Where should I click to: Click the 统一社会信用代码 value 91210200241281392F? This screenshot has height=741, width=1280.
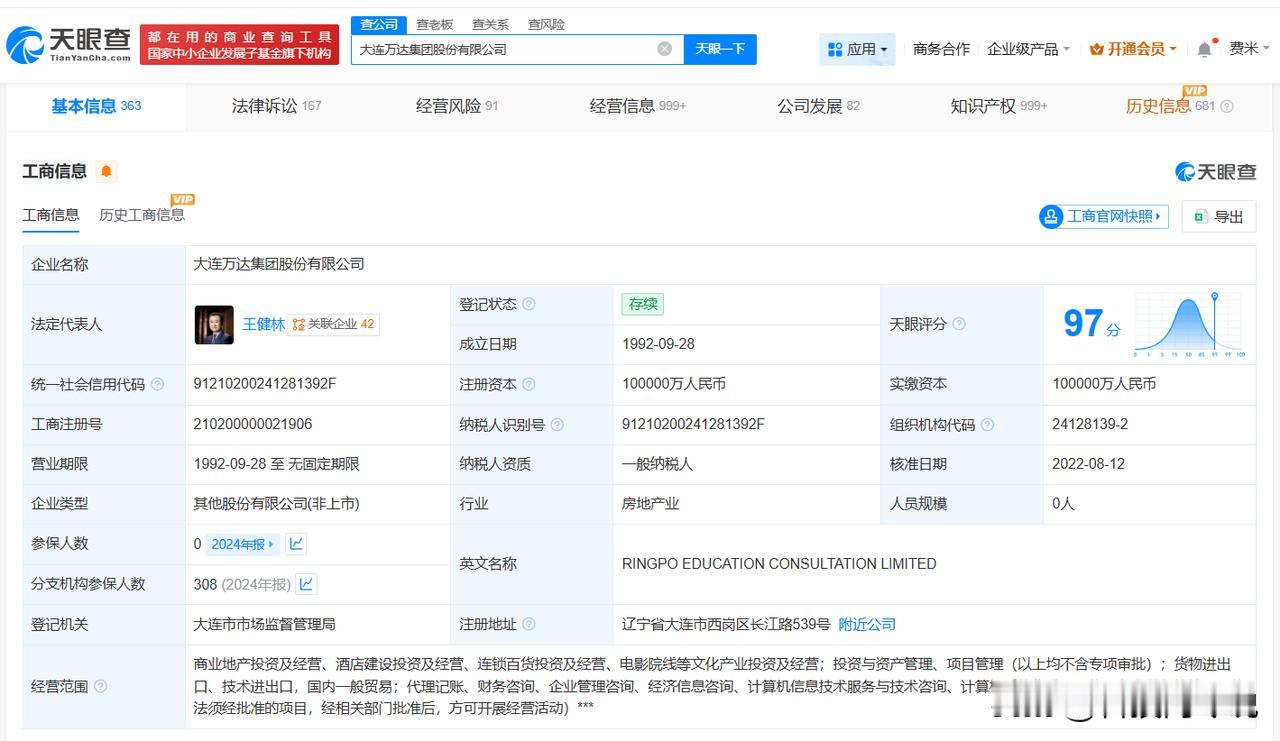(265, 384)
